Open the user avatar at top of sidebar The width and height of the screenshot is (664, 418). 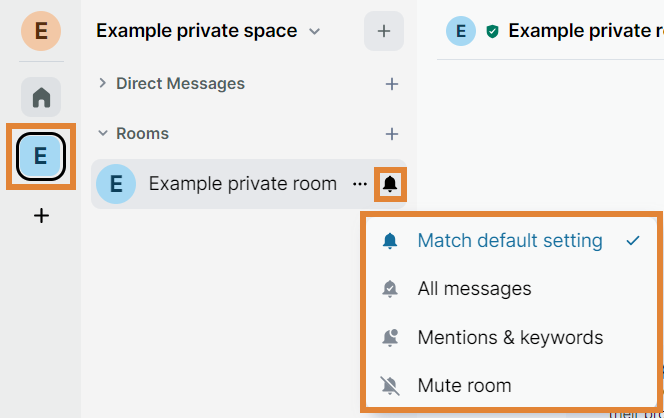pos(41,31)
